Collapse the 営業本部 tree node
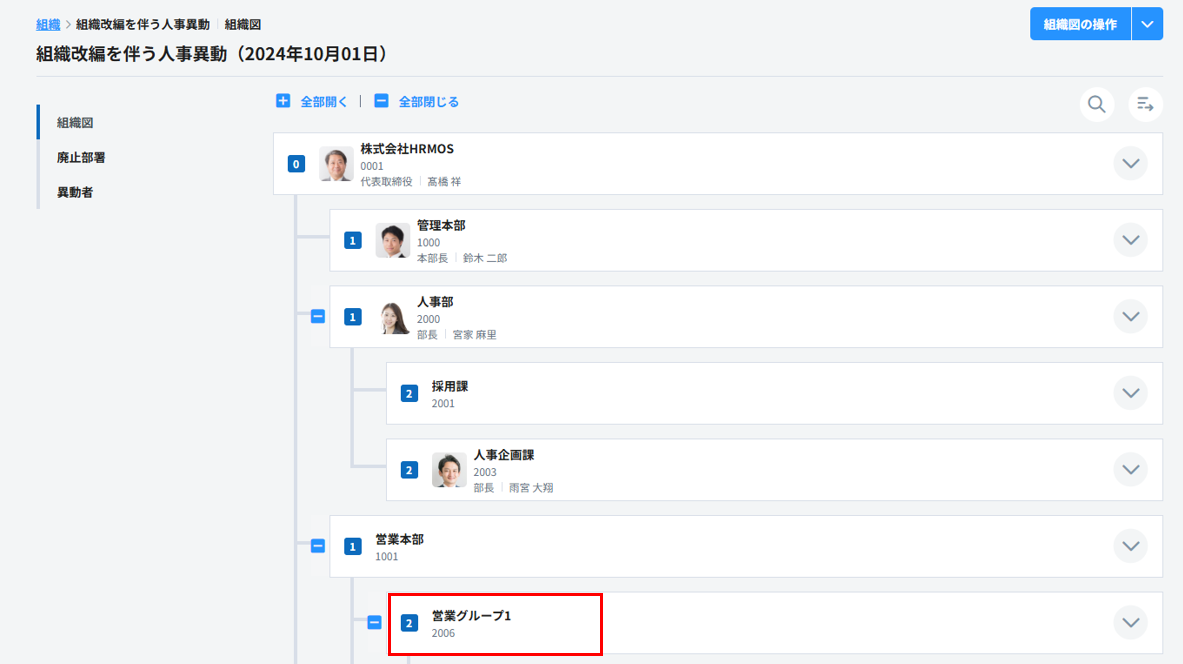 318,546
